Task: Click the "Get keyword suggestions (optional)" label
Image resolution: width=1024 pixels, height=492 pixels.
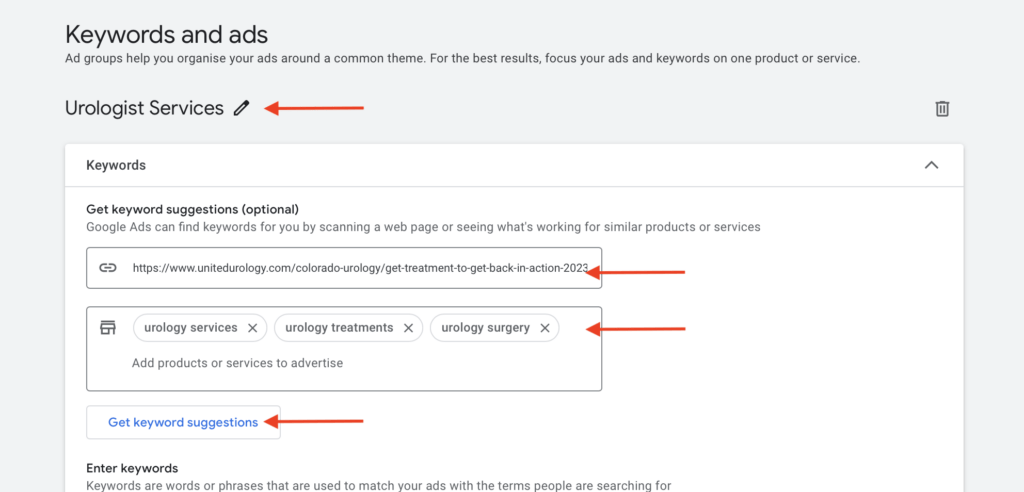Action: click(x=192, y=209)
